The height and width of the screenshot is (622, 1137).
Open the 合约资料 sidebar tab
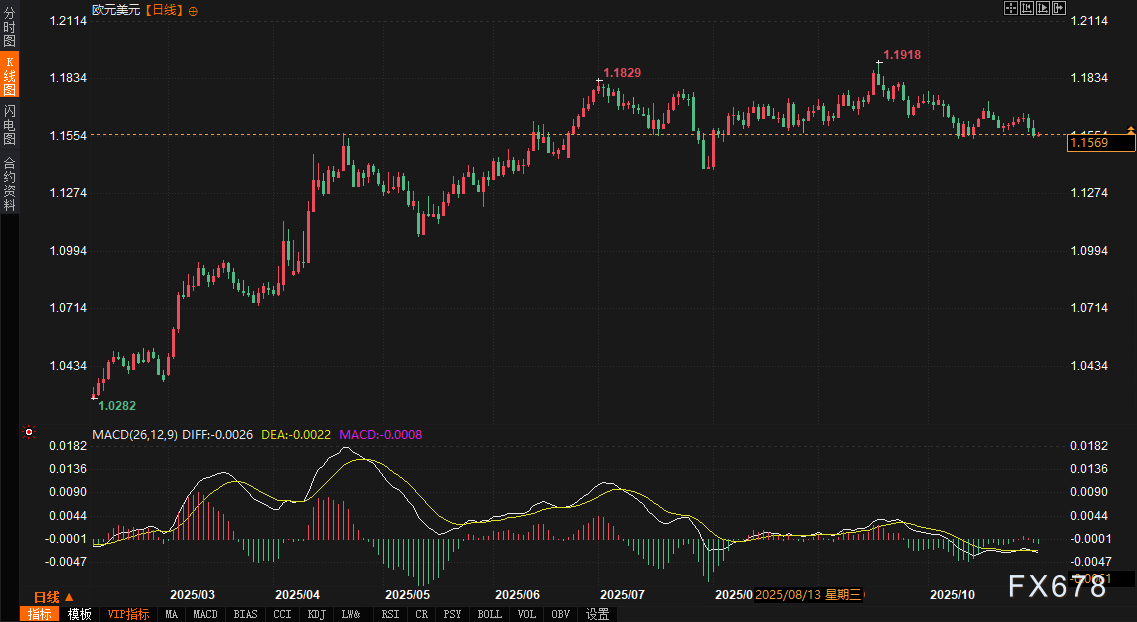point(9,183)
